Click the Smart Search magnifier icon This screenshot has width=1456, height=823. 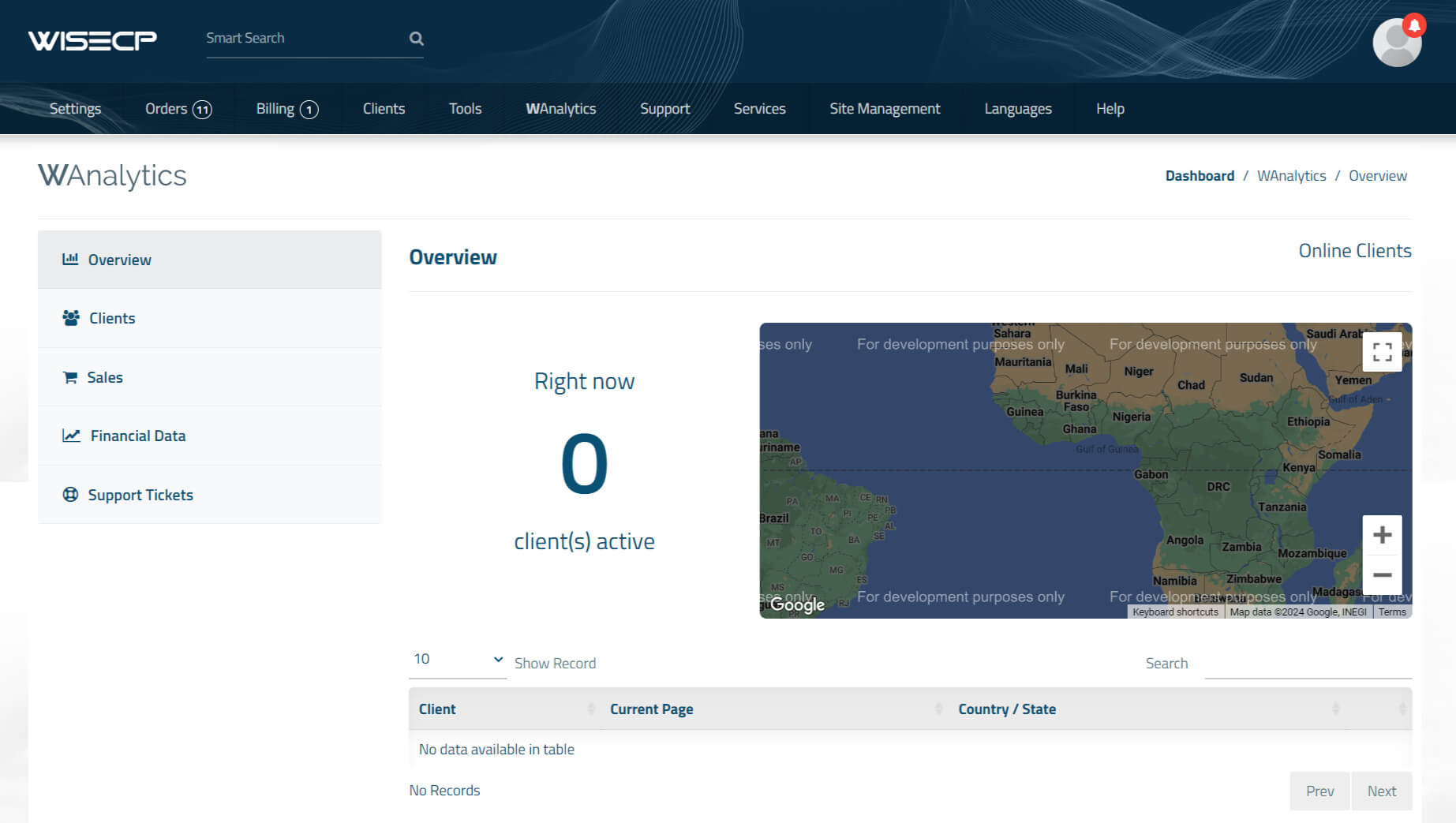point(416,39)
